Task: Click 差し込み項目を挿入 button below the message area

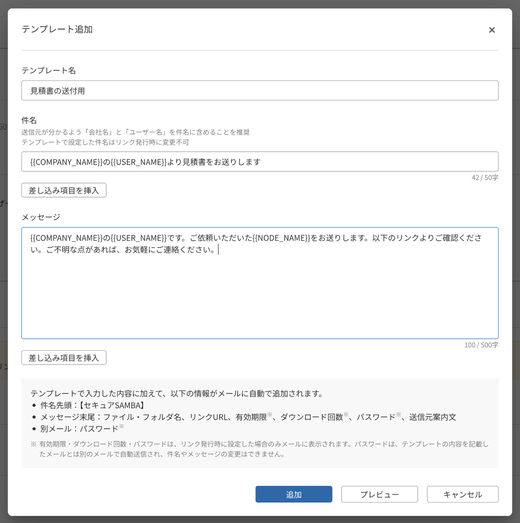Action: point(64,358)
